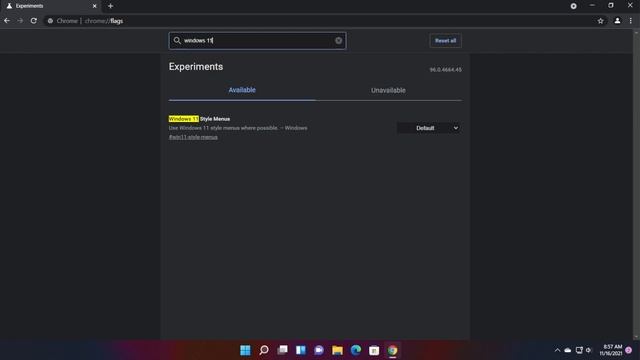Click the Reset all button
This screenshot has height=360, width=640.
tap(445, 40)
